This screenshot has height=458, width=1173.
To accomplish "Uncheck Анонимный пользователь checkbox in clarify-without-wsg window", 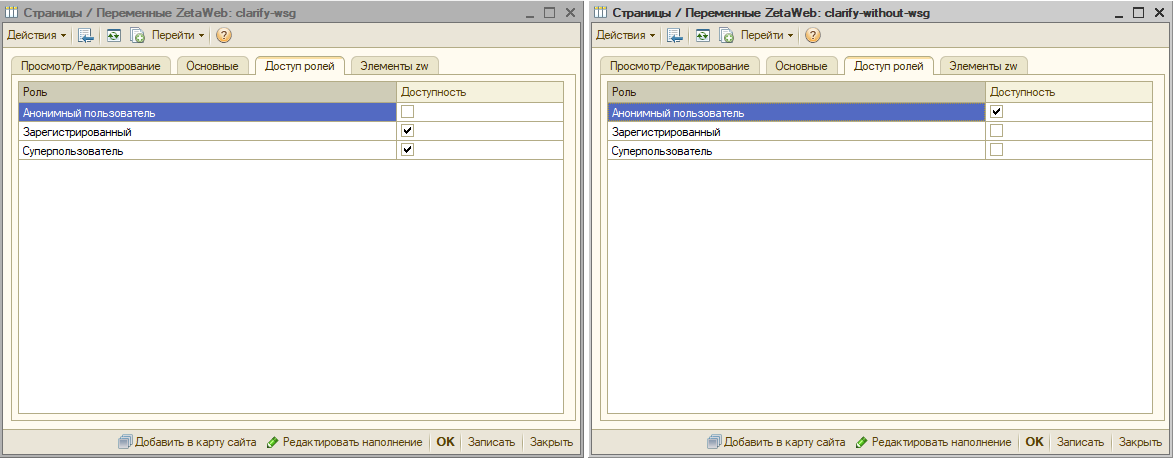I will pos(996,112).
